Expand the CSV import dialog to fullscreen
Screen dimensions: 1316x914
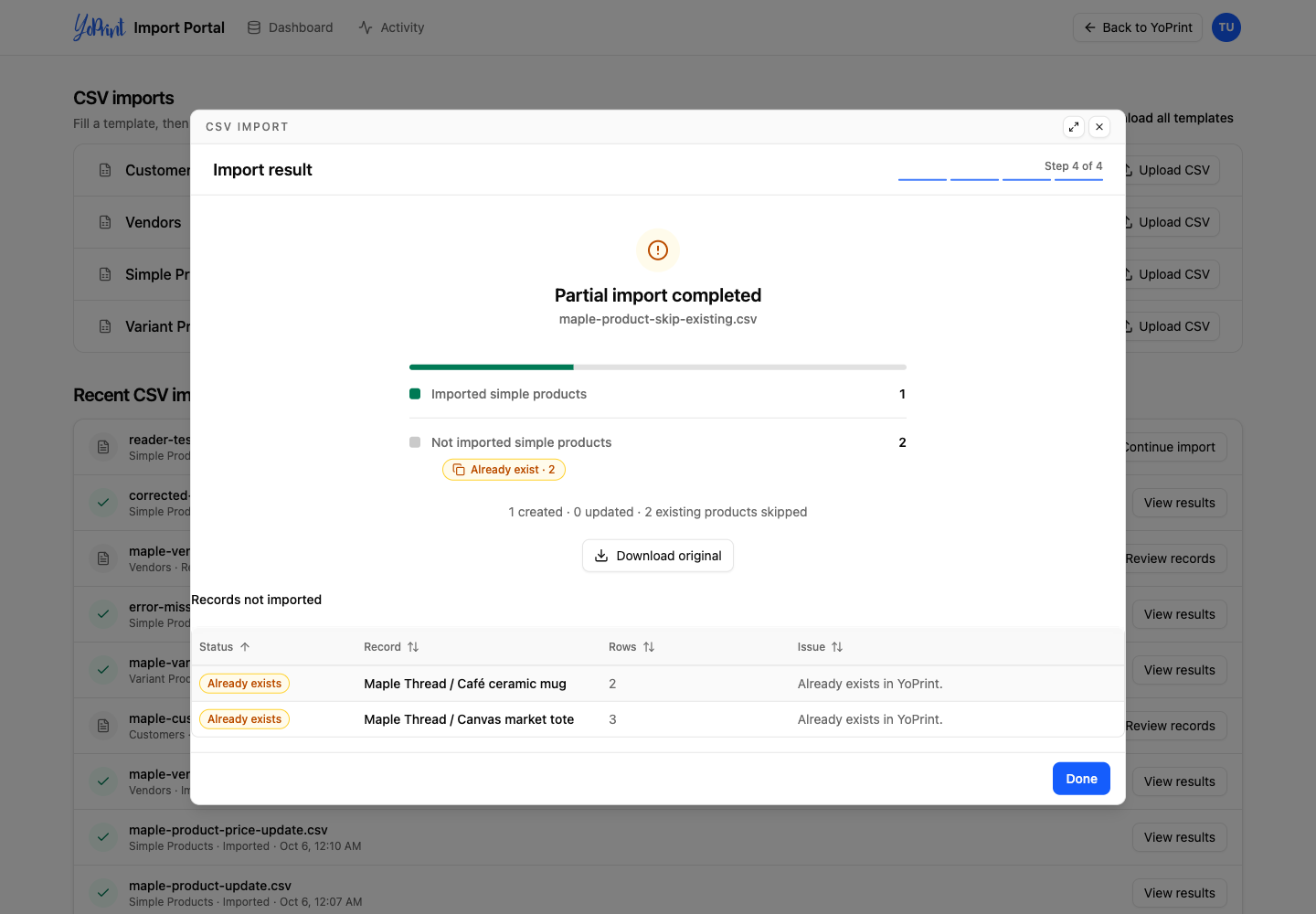(1074, 127)
